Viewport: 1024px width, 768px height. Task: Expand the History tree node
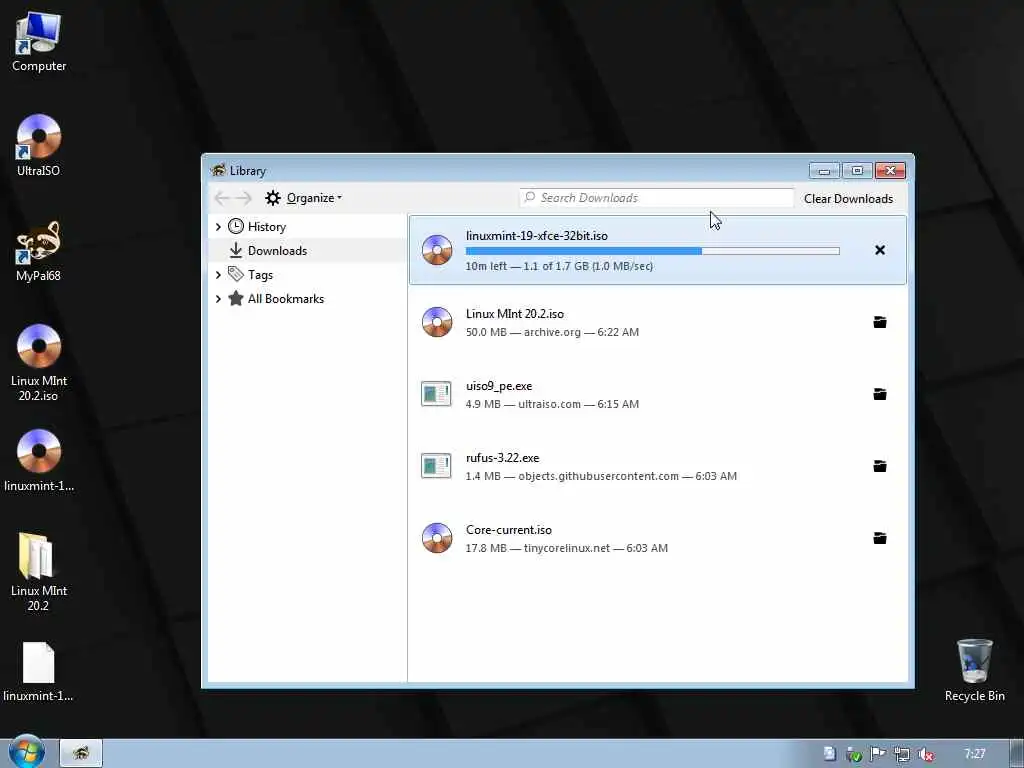pos(218,227)
